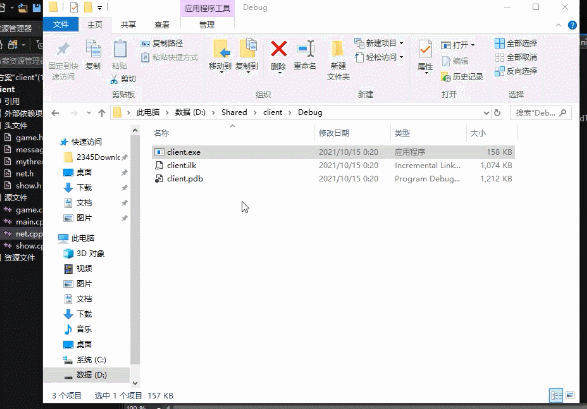The image size is (587, 409).
Task: Open 3D Objects in the navigation pane
Action: tap(84, 253)
